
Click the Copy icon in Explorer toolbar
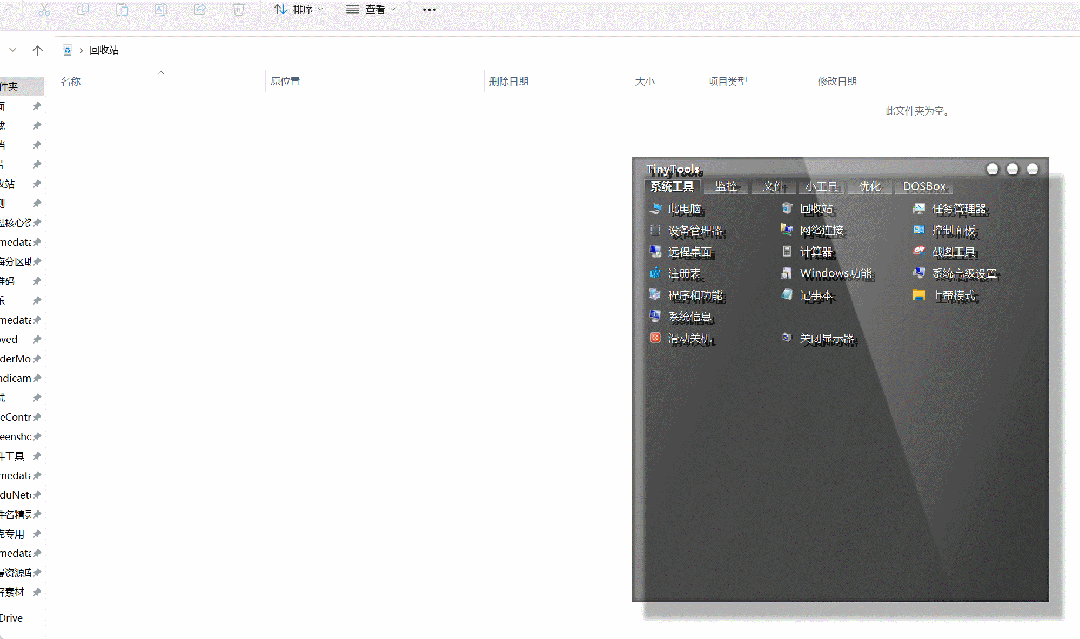(83, 10)
